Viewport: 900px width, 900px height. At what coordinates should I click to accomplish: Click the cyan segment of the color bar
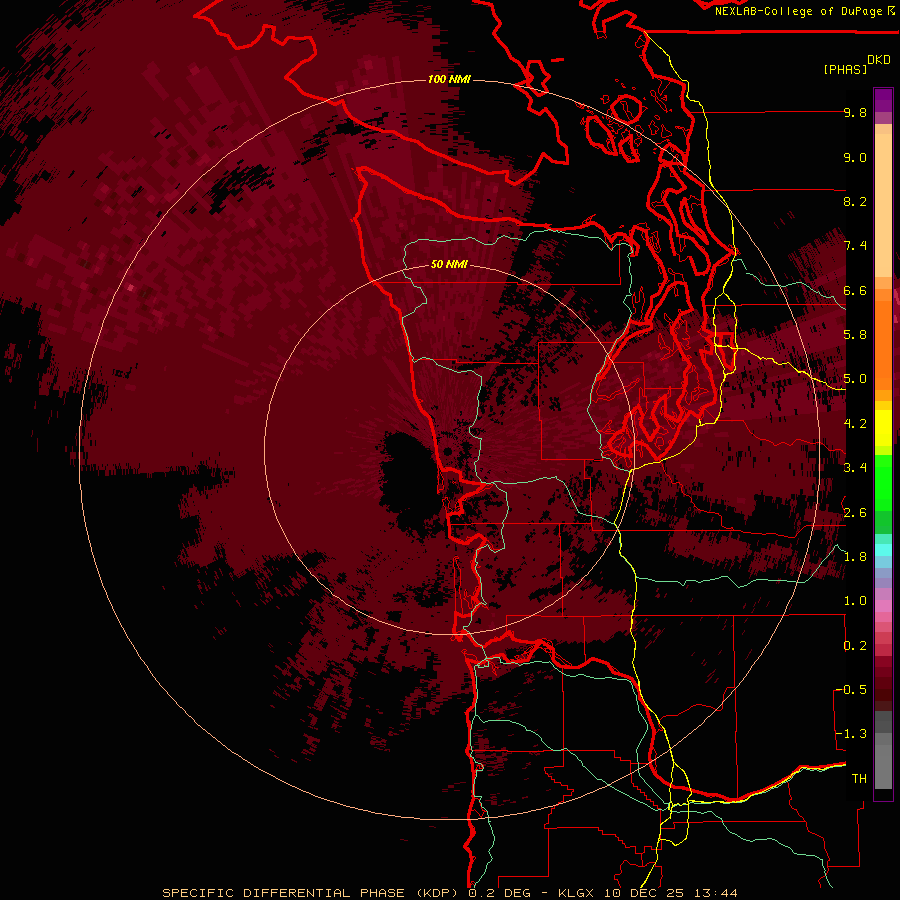883,550
